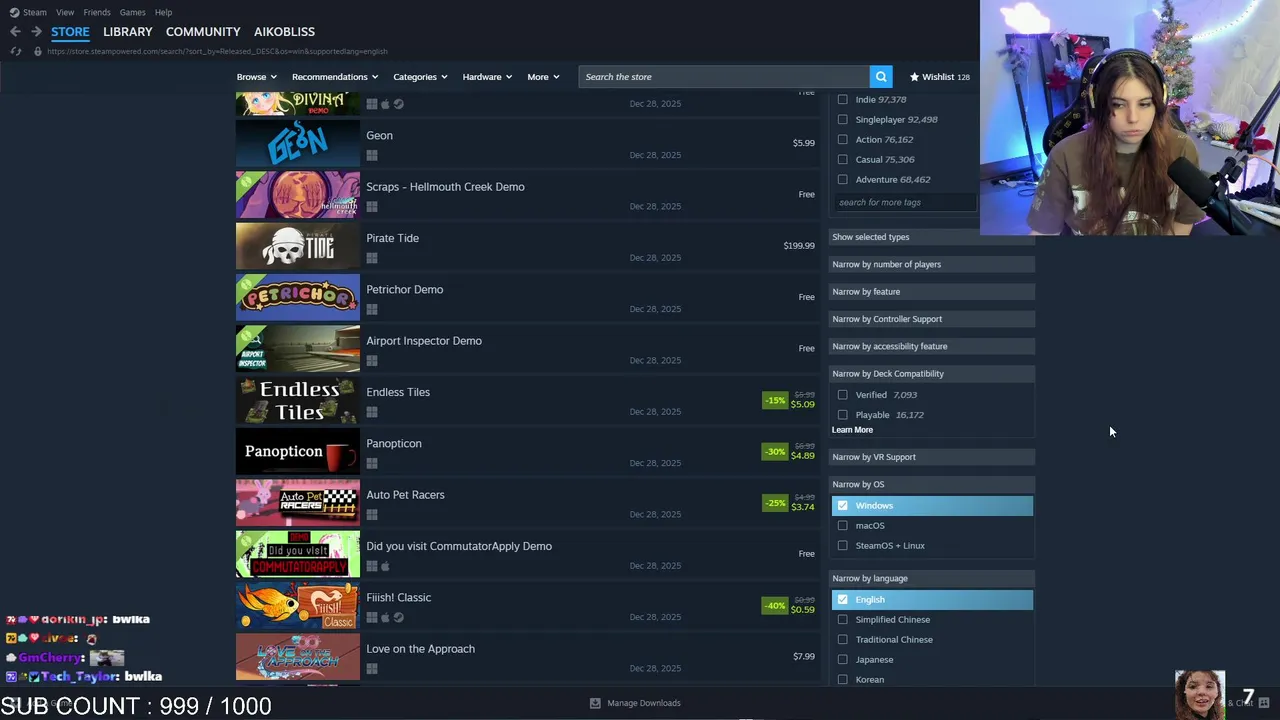The image size is (1280, 720).
Task: Click the Windows icon under Panopticon
Action: [x=372, y=463]
